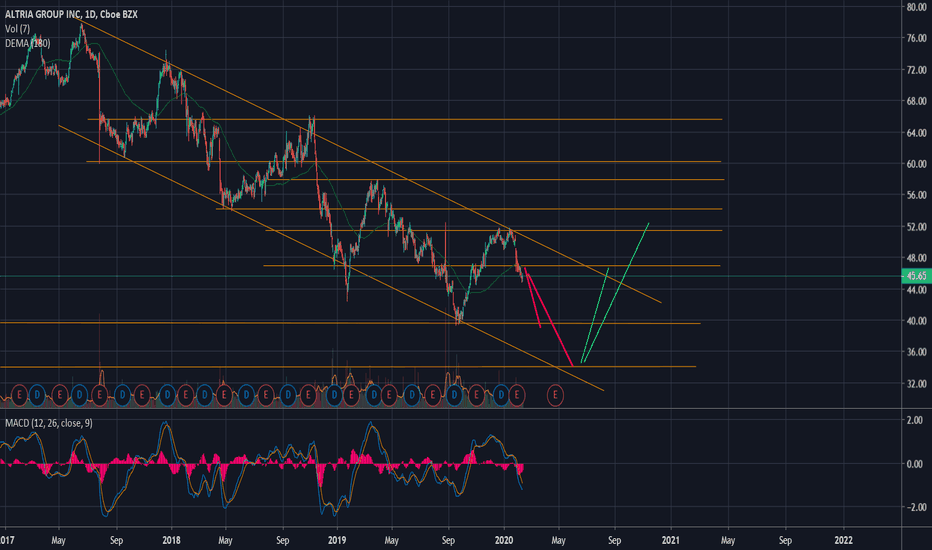Click the 2018 label on time axis

click(171, 540)
